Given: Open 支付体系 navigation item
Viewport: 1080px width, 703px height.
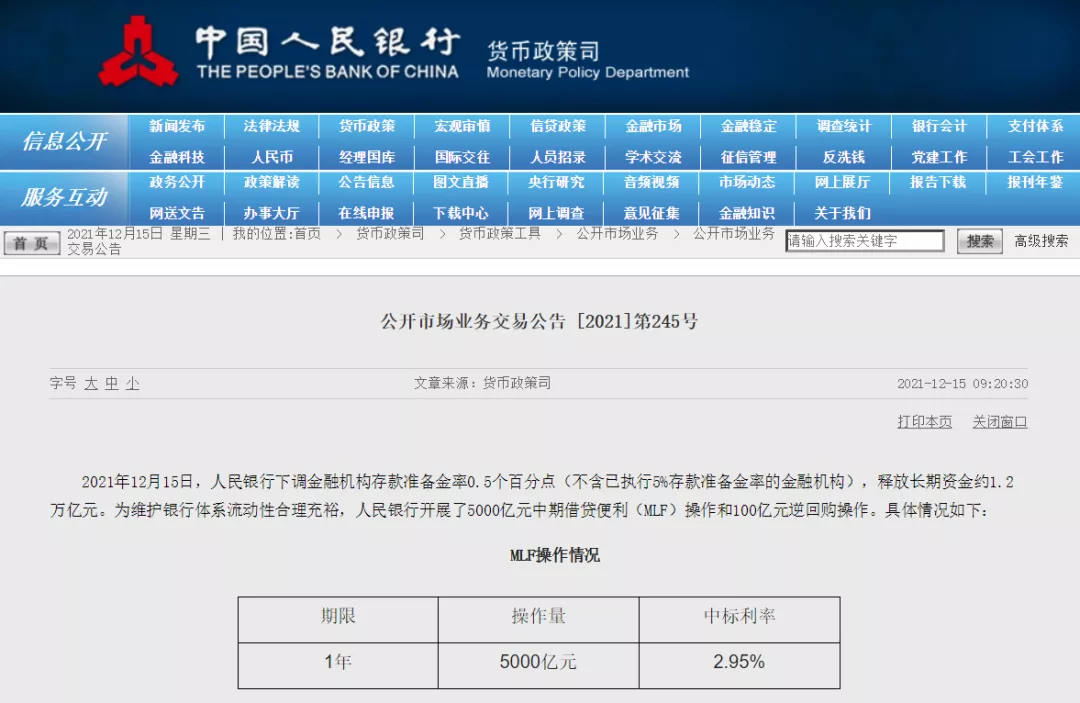Looking at the screenshot, I should click(x=1035, y=127).
